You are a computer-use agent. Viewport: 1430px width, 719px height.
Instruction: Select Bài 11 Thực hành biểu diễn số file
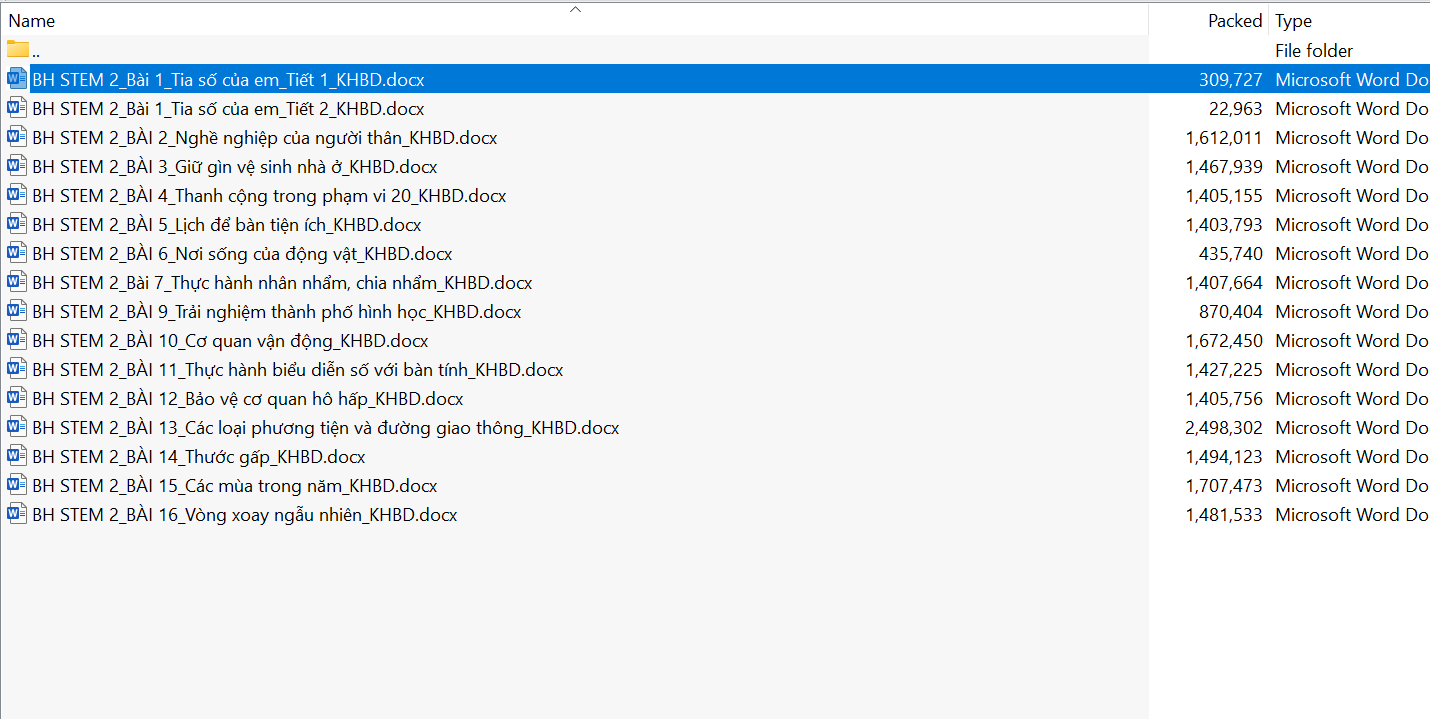[x=297, y=369]
